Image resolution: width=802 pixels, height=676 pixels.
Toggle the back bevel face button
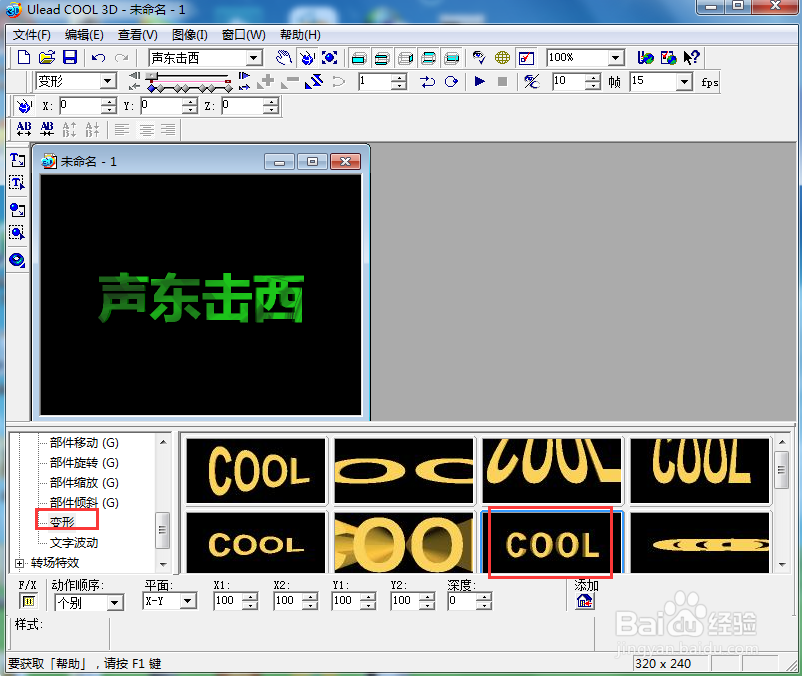coord(429,58)
